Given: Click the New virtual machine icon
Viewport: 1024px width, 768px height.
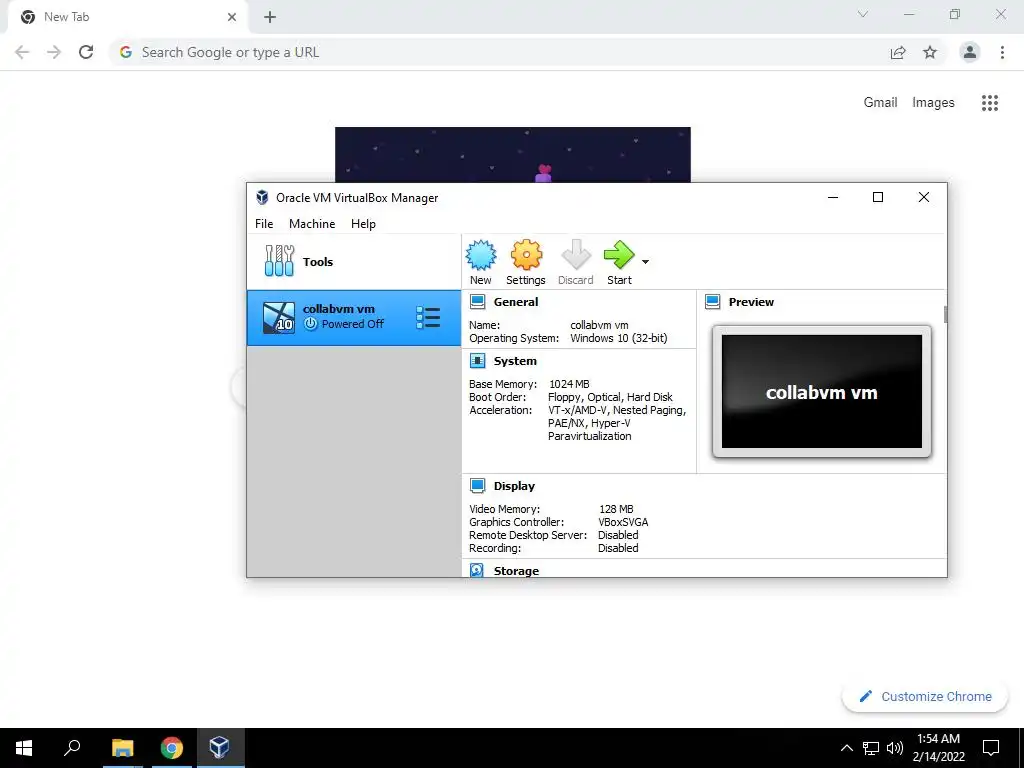Looking at the screenshot, I should (481, 255).
